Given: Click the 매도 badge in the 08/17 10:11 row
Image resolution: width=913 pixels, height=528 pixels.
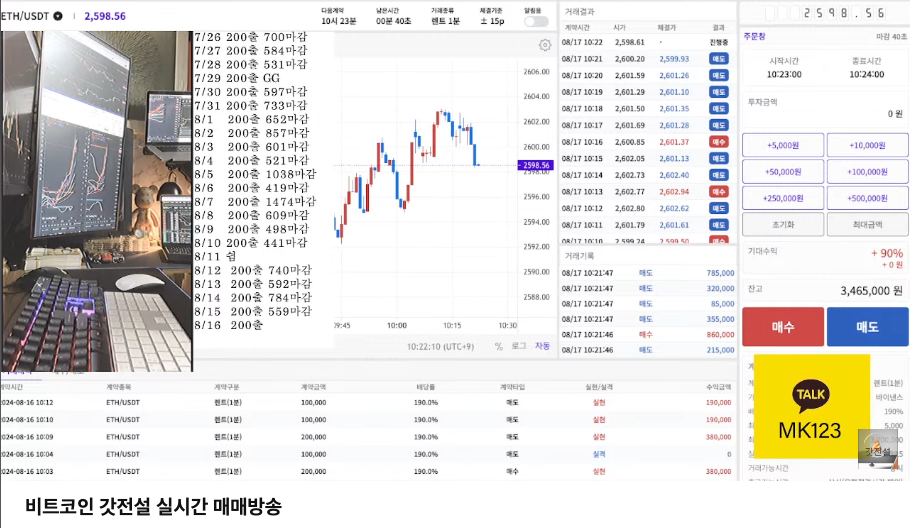Looking at the screenshot, I should click(719, 225).
